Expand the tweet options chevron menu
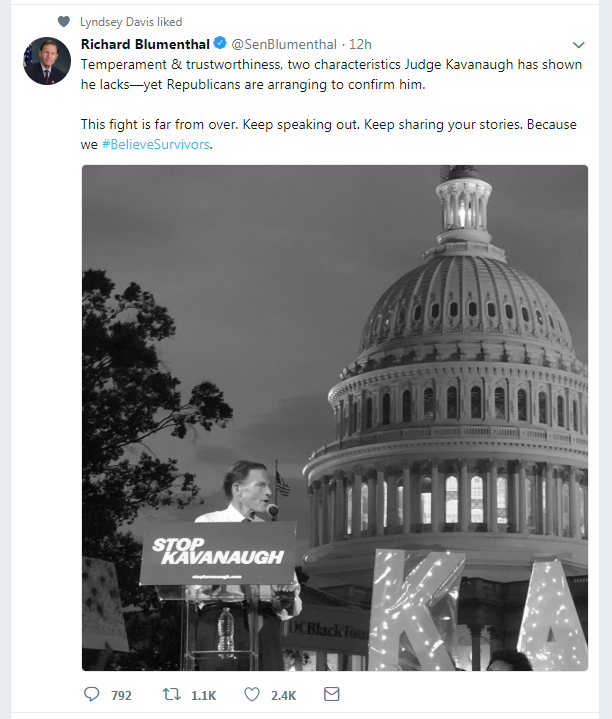 578,45
